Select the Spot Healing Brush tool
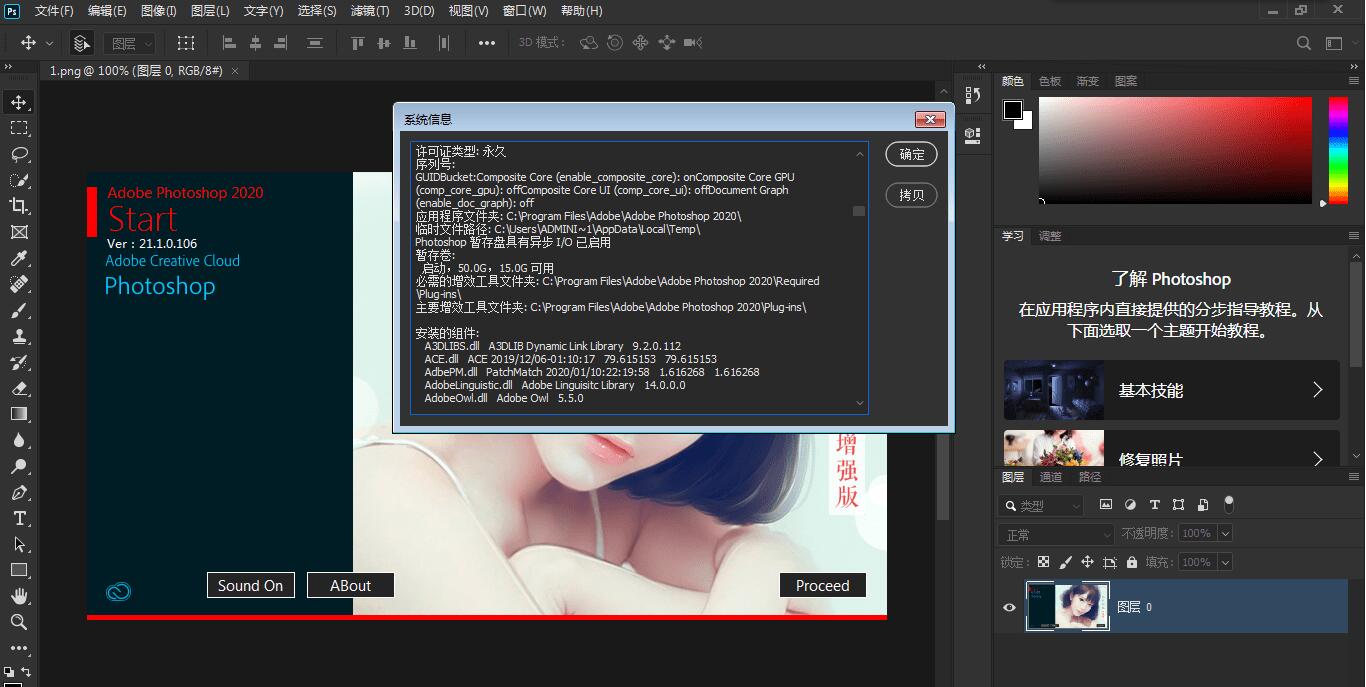 (19, 284)
